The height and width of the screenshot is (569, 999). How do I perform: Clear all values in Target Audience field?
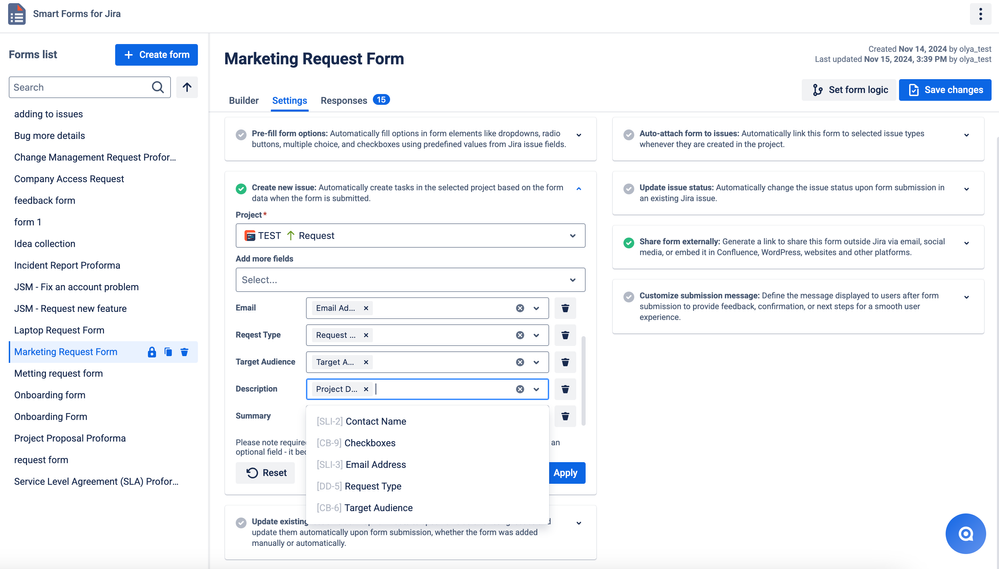tap(520, 362)
